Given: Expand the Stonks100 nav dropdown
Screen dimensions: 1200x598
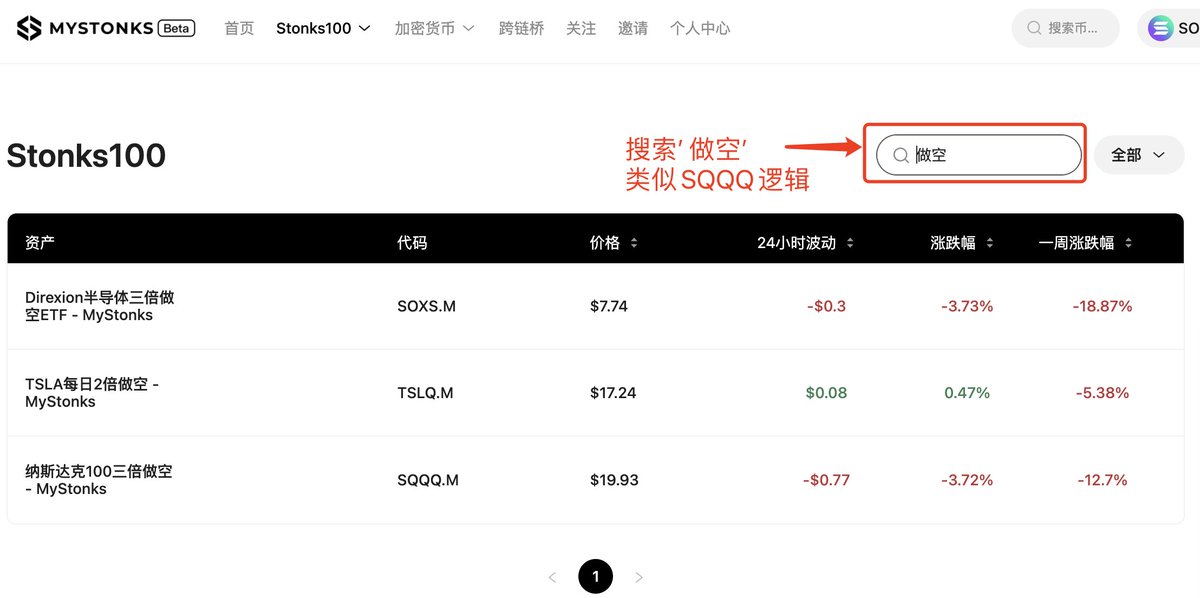Looking at the screenshot, I should (323, 28).
